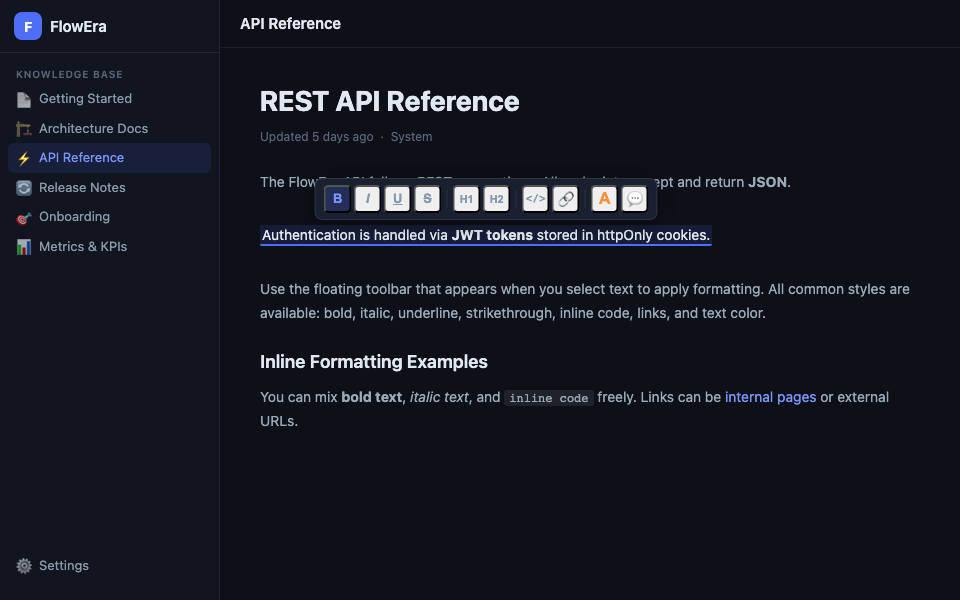The image size is (960, 600).
Task: Click the FlowEra logo icon
Action: point(28,27)
